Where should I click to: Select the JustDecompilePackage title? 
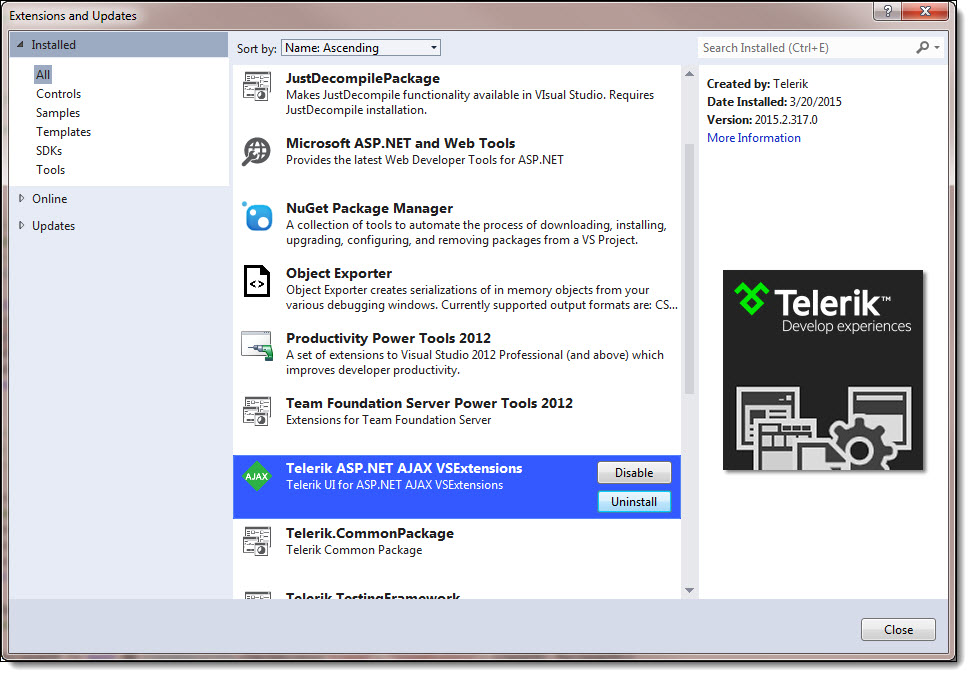363,78
